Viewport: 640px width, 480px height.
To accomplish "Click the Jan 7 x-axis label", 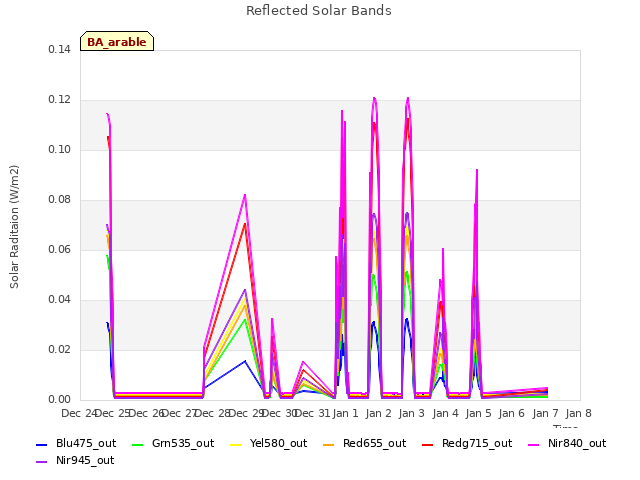I will pyautogui.click(x=545, y=413).
